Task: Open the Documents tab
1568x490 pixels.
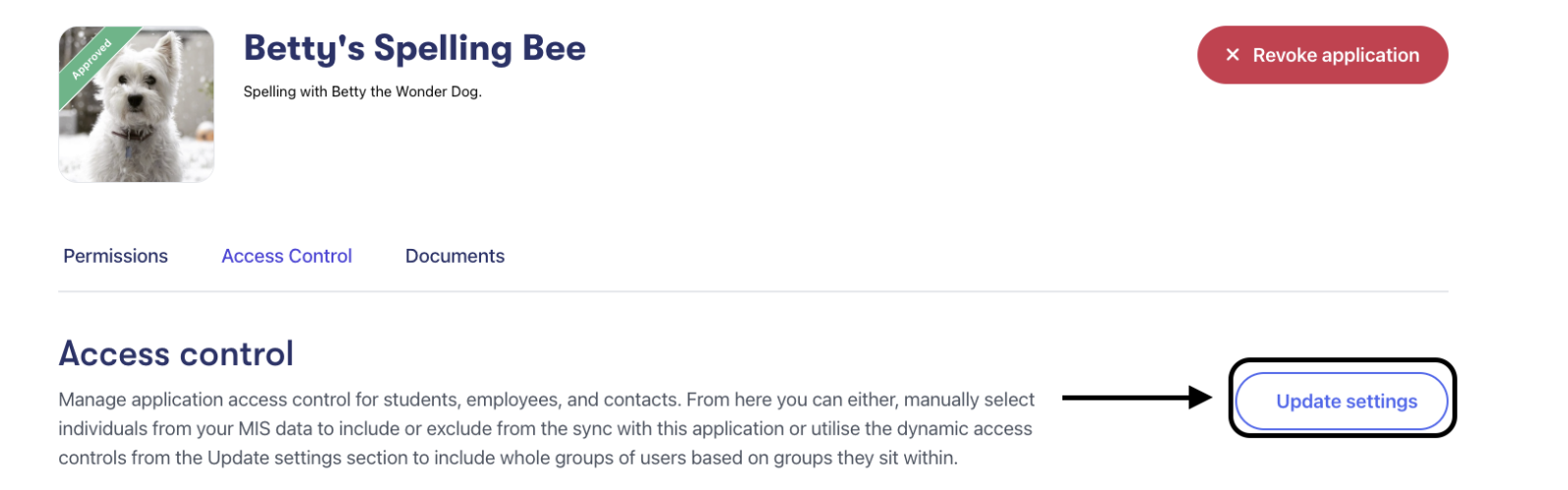Action: tap(454, 256)
